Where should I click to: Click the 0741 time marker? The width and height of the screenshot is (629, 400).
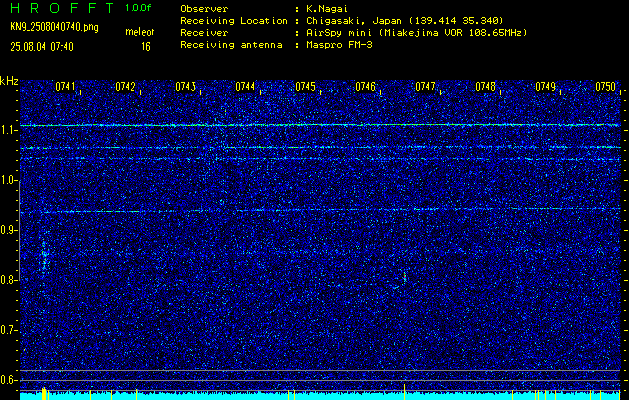coord(65,87)
